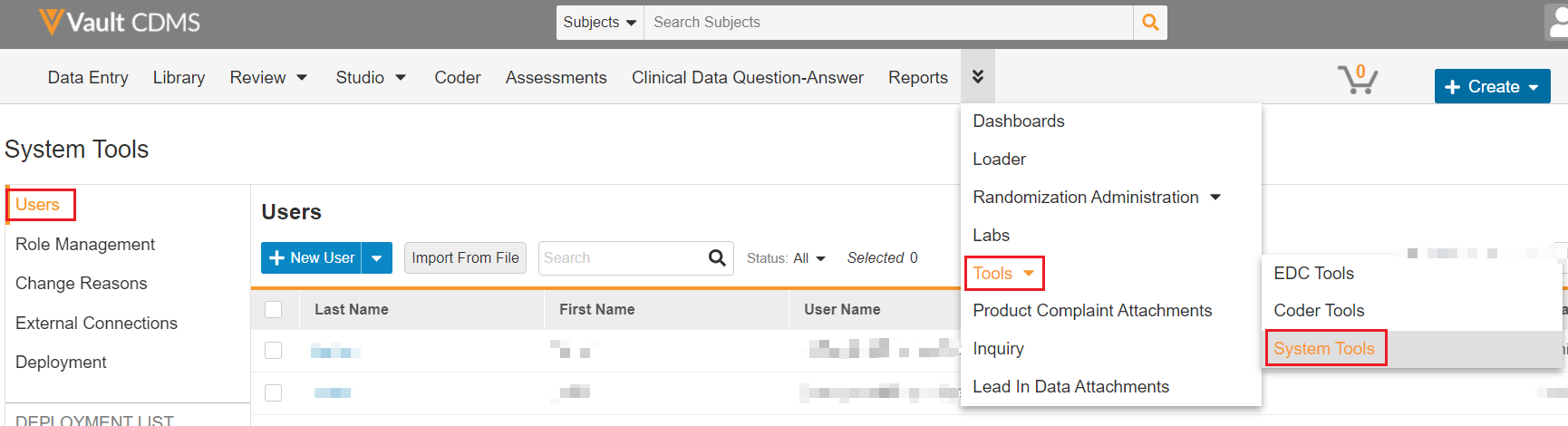Click the plus icon on Create button
1568x426 pixels.
(x=1453, y=87)
